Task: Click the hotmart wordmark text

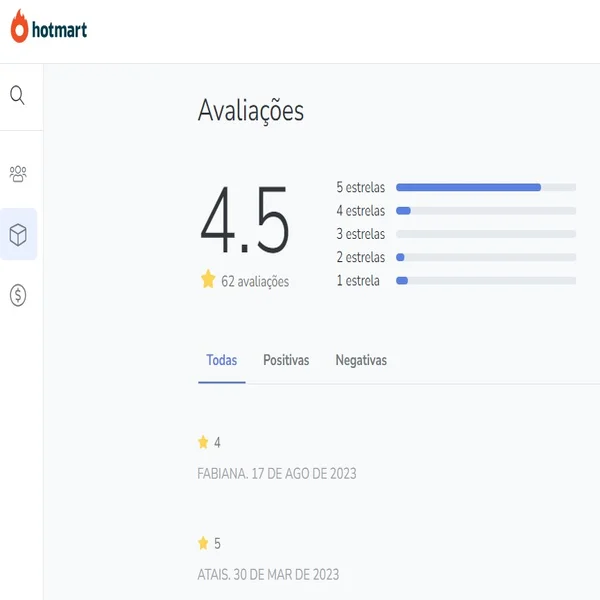Action: [60, 30]
